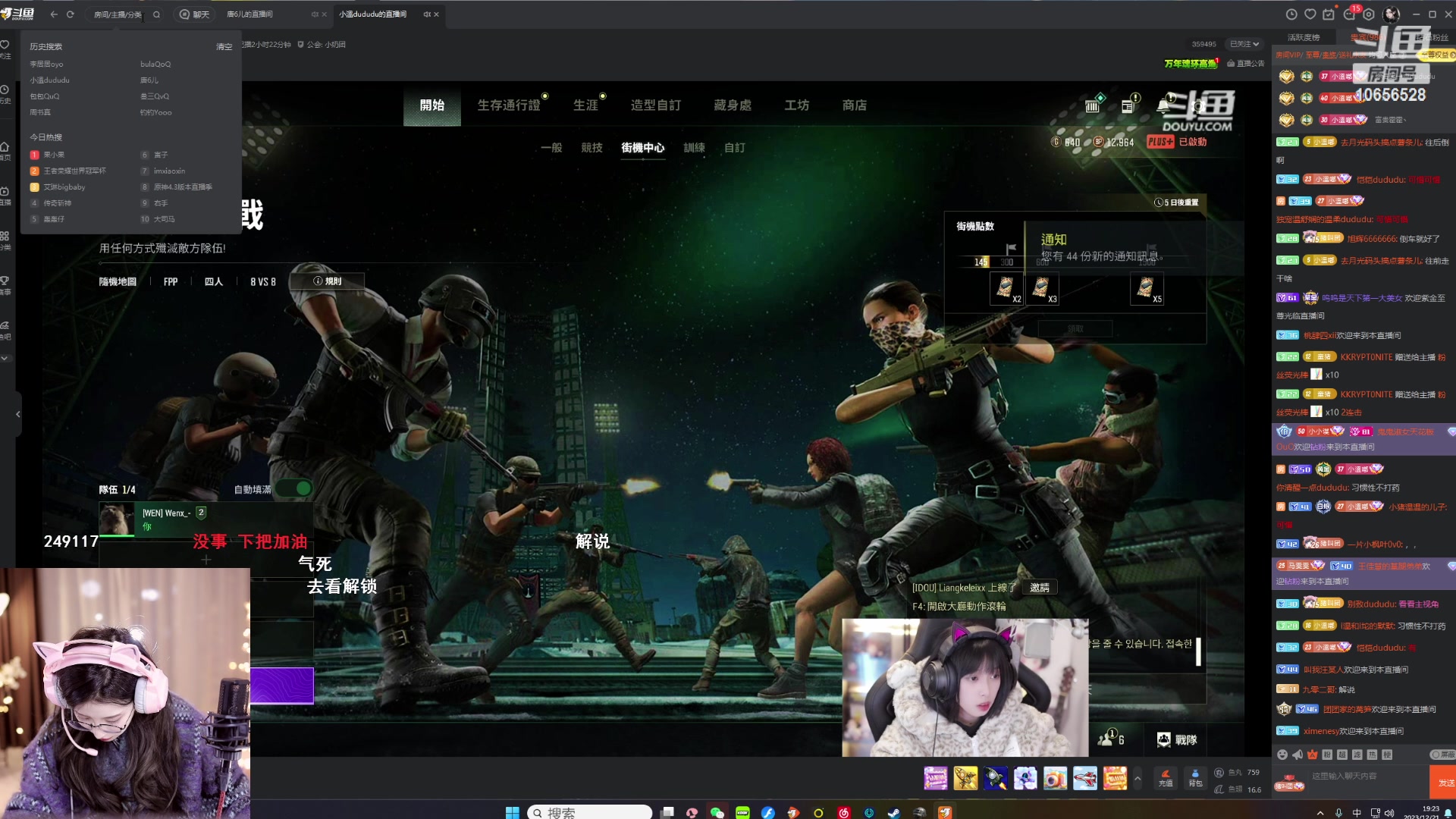This screenshot has width=1456, height=819.
Task: Switch to the 小溫dududu的直播间 tab
Action: pos(372,14)
